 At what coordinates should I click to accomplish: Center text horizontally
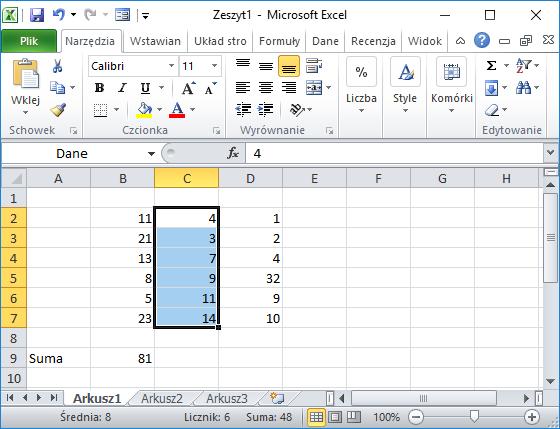pyautogui.click(x=266, y=88)
